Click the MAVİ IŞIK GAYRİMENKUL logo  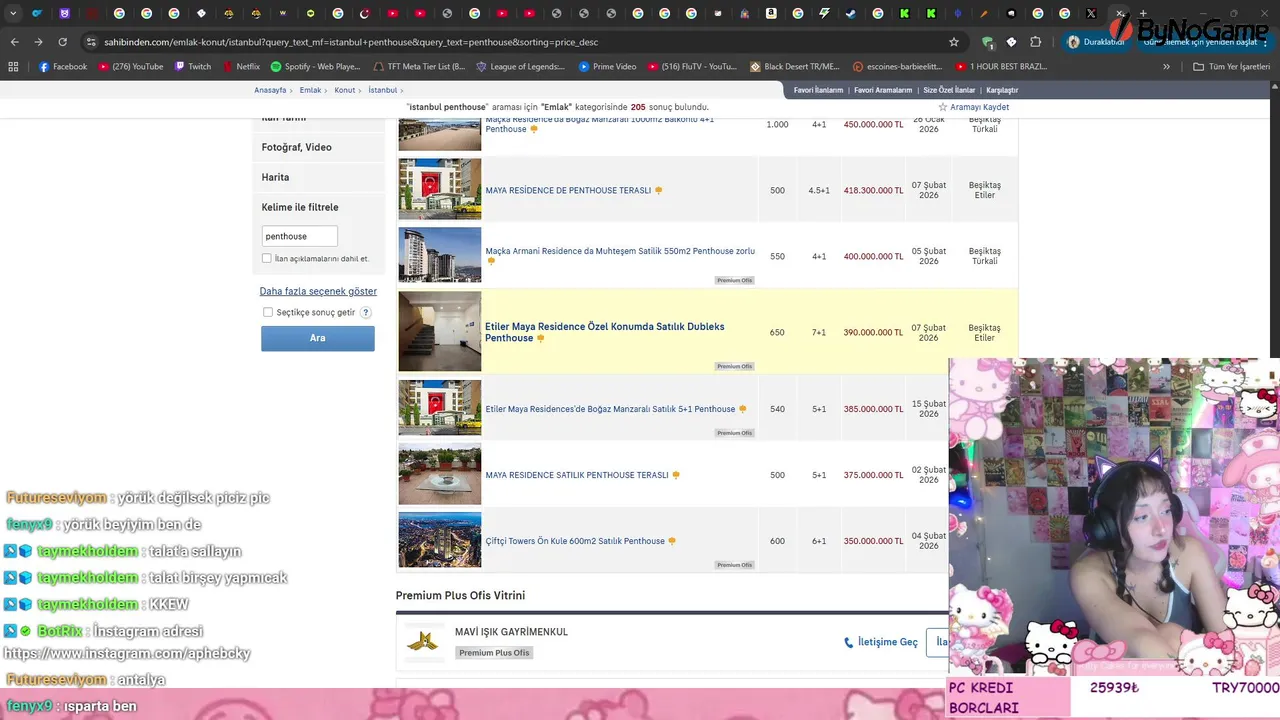(424, 642)
